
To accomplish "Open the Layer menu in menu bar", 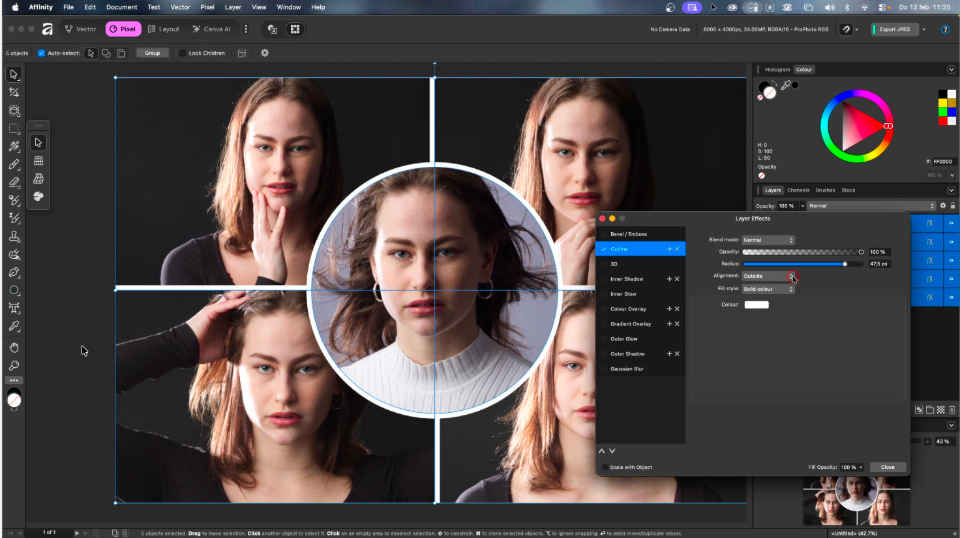I will point(233,7).
